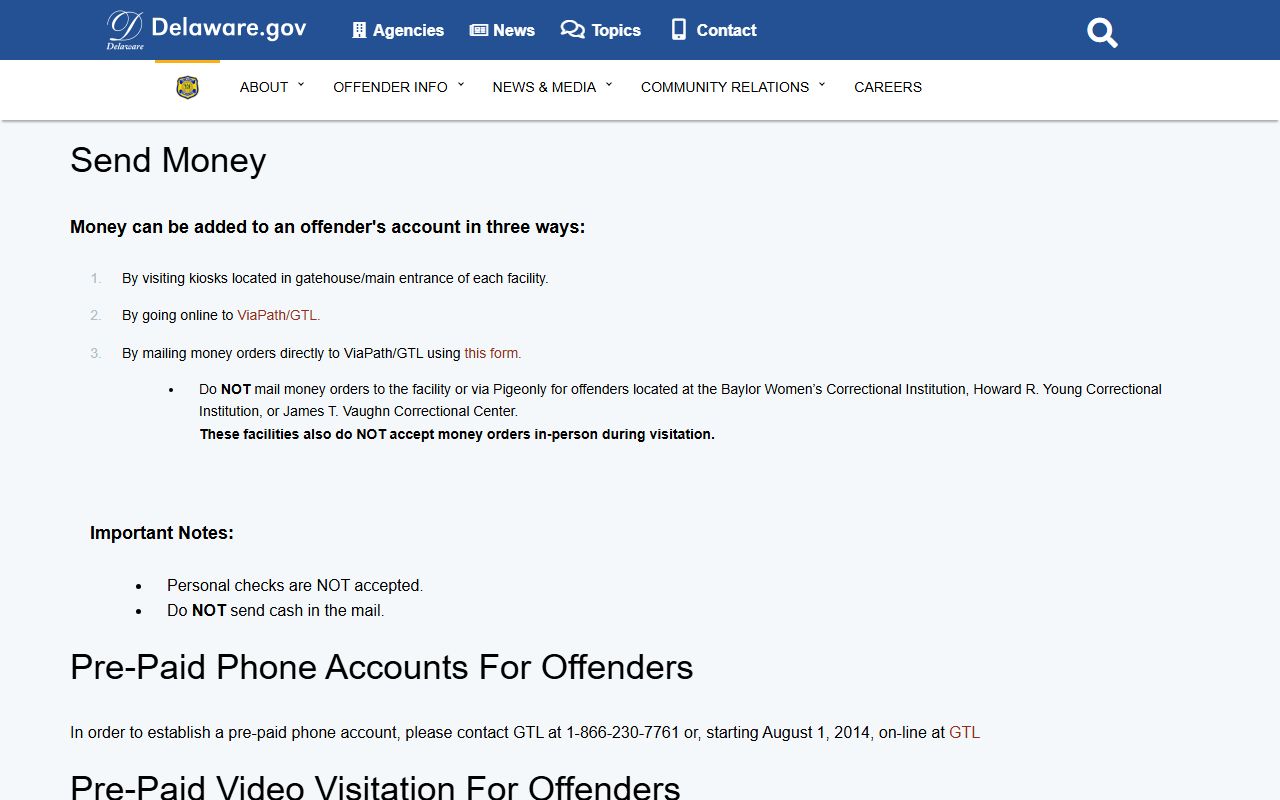Click 'These facilities also do NOT accept' sentence
Viewport: 1280px width, 800px height.
pos(457,434)
